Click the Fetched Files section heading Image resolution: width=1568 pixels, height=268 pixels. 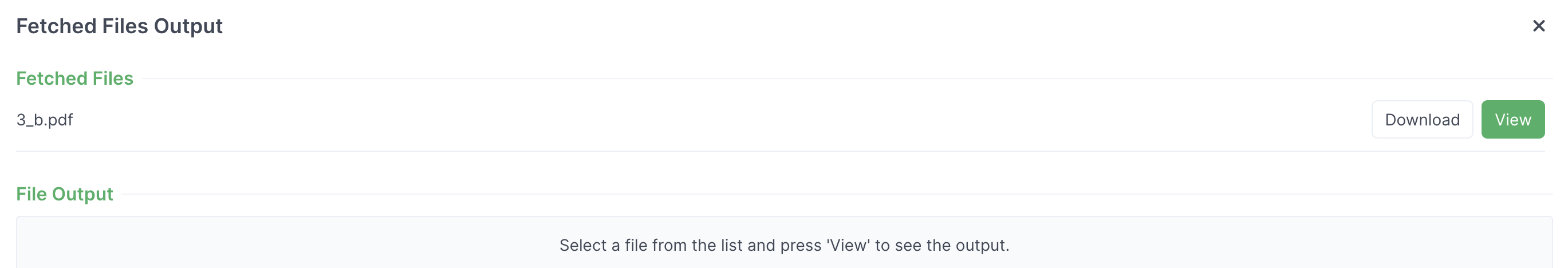(x=74, y=78)
